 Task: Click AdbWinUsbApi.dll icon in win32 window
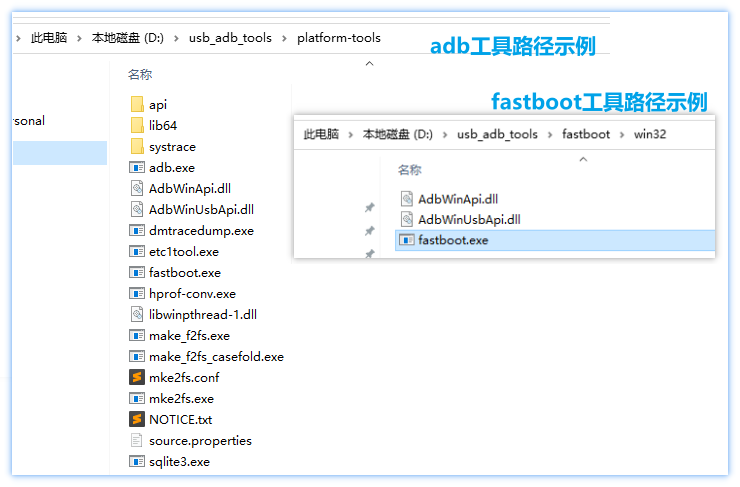[x=406, y=219]
